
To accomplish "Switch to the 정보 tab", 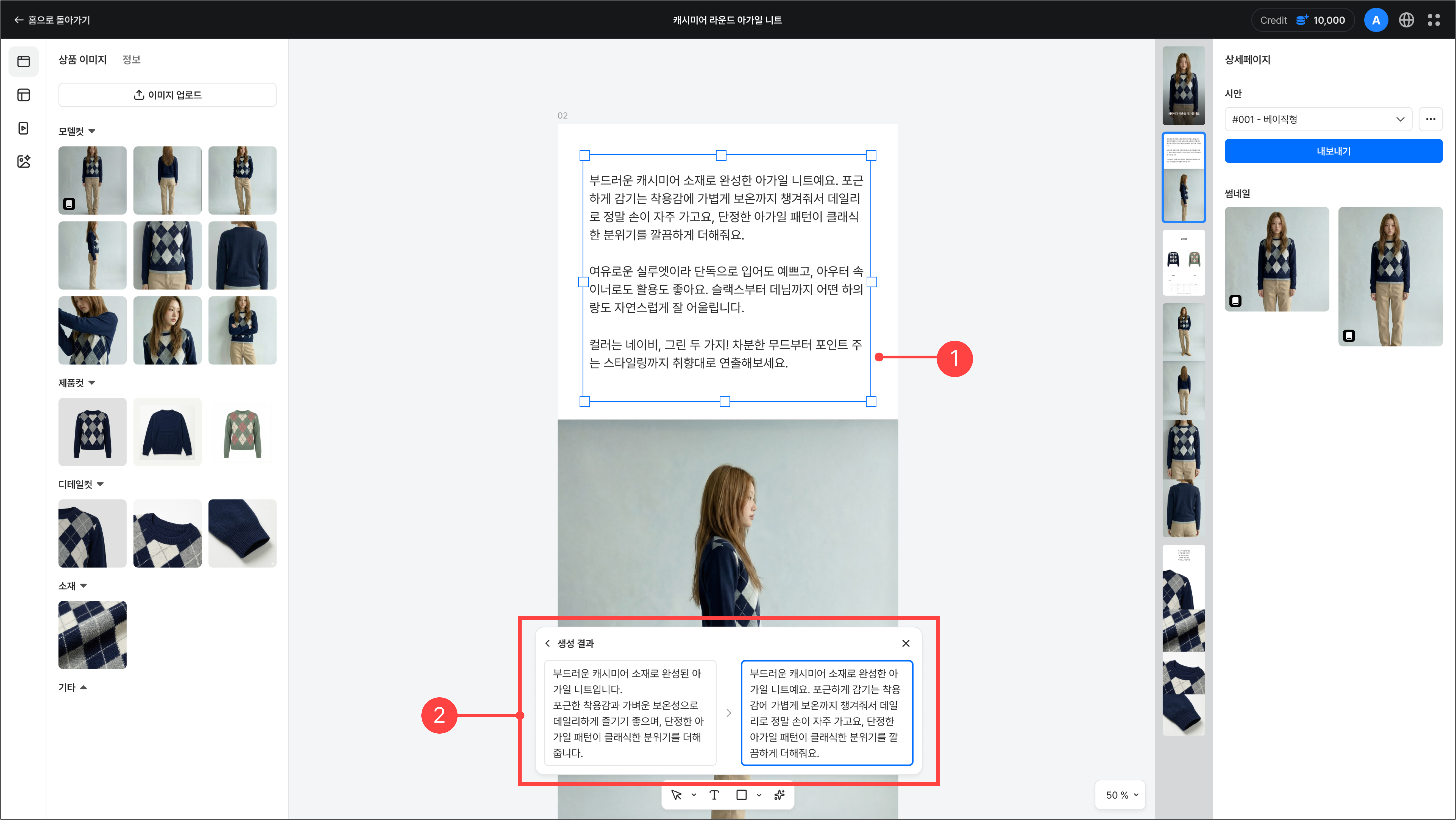I will (132, 59).
